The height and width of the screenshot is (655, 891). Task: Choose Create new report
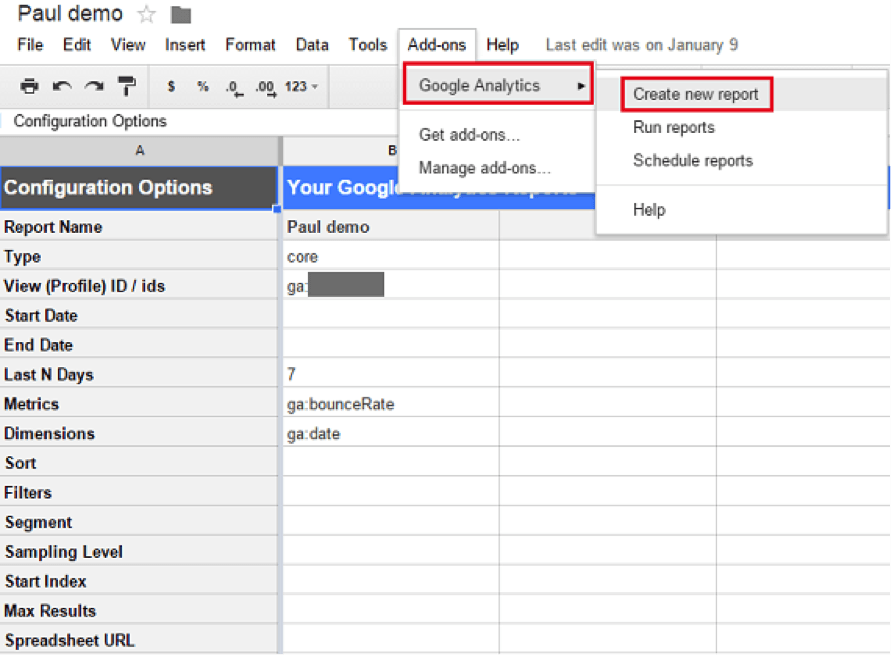coord(696,94)
